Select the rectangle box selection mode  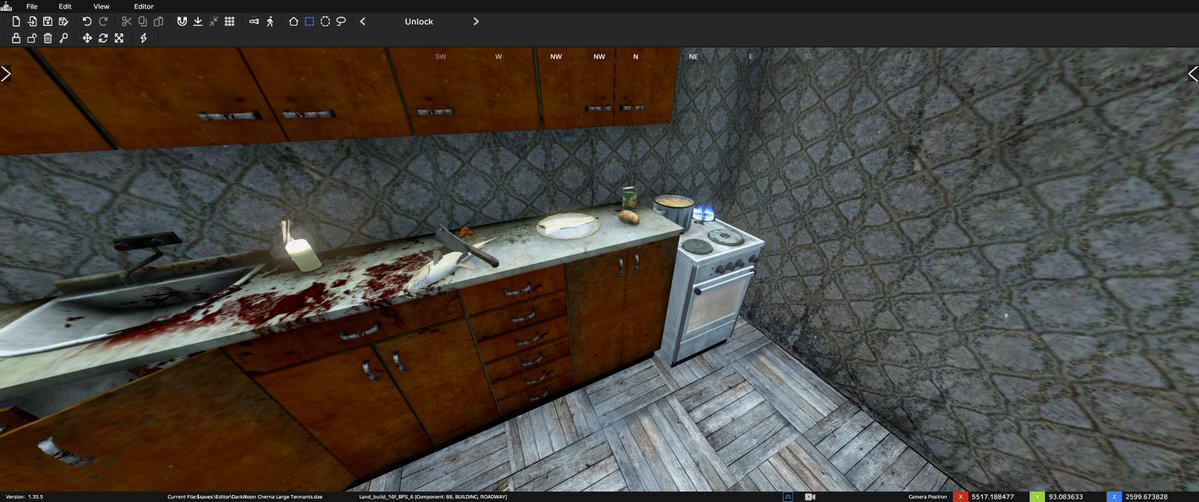pos(309,21)
